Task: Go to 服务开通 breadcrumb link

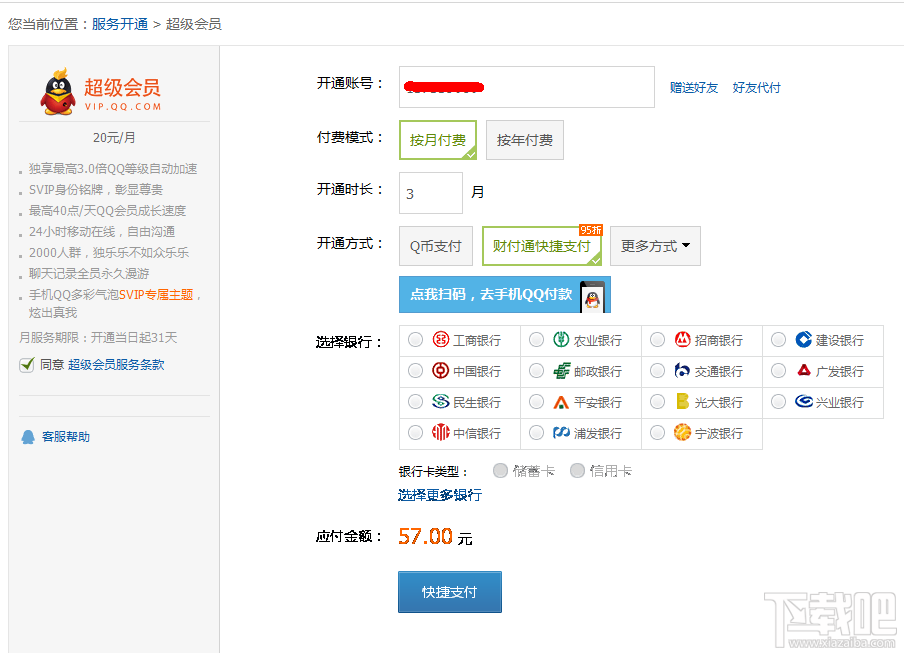Action: click(x=120, y=24)
